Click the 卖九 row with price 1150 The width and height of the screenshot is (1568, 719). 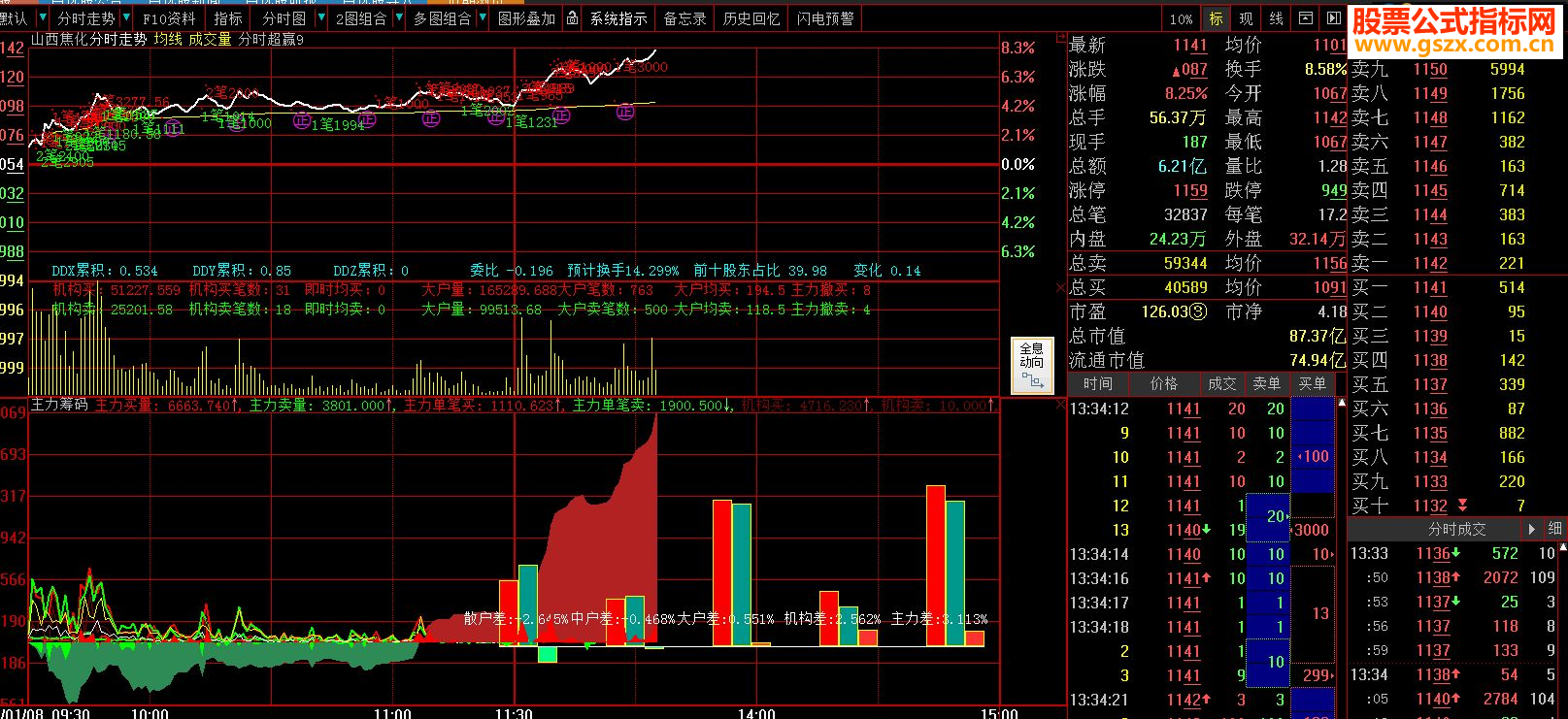1455,69
